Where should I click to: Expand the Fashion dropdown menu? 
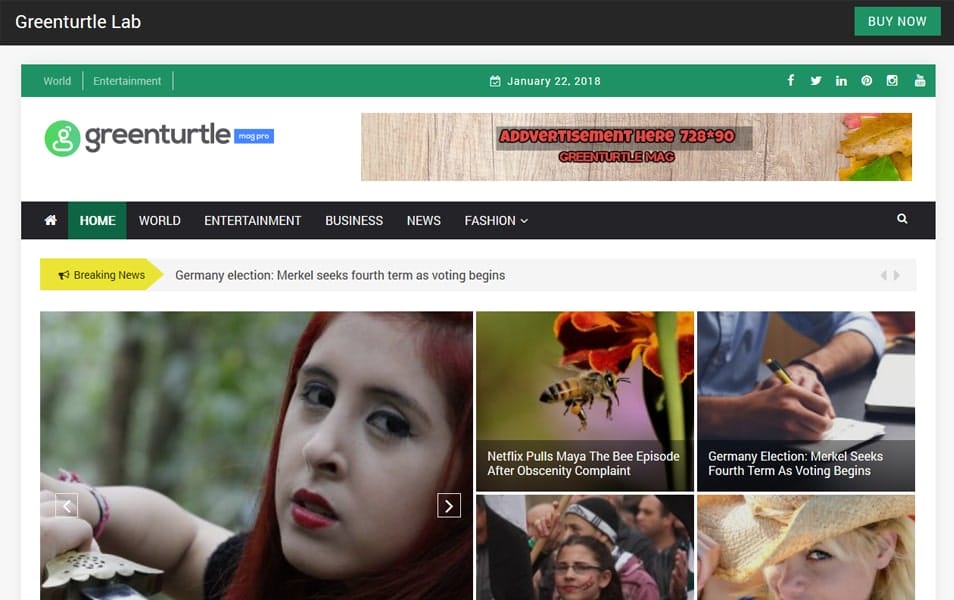click(x=495, y=220)
